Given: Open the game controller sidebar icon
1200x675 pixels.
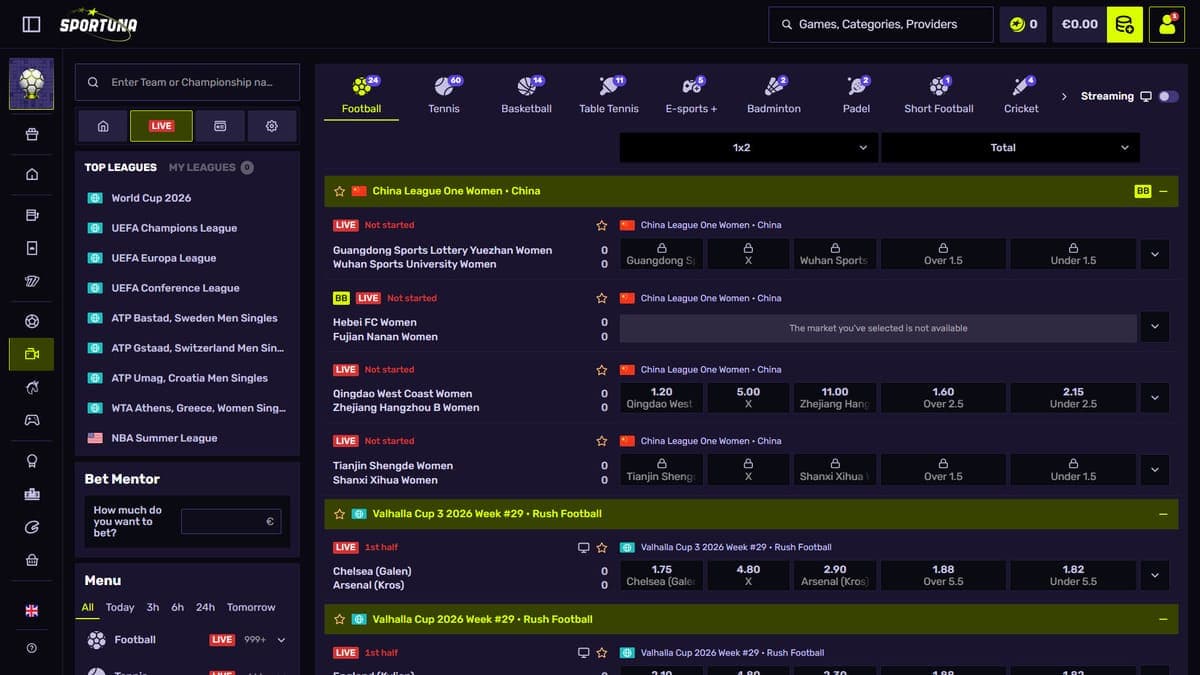Looking at the screenshot, I should click(32, 420).
